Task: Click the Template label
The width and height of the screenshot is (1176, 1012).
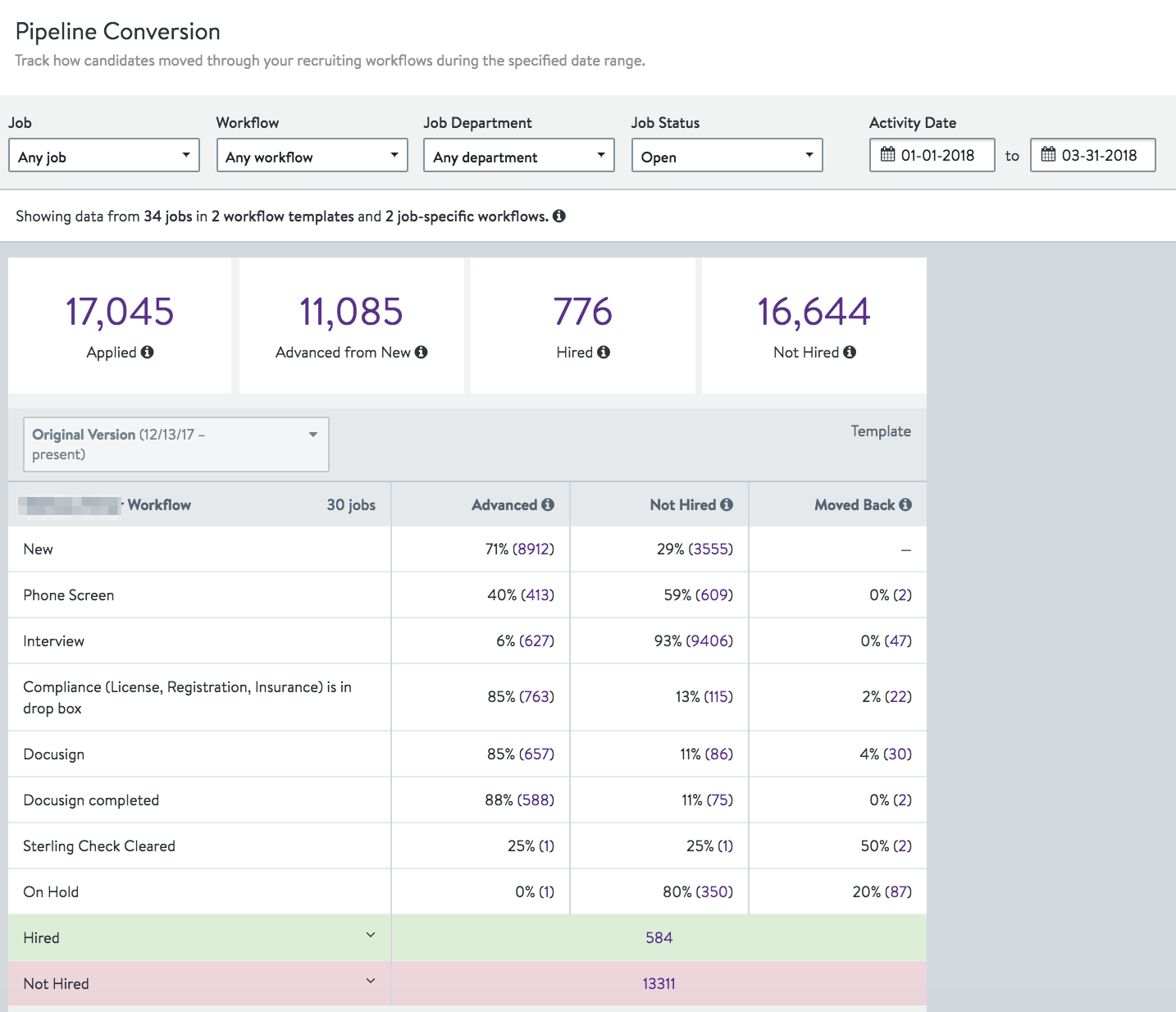Action: pyautogui.click(x=881, y=431)
